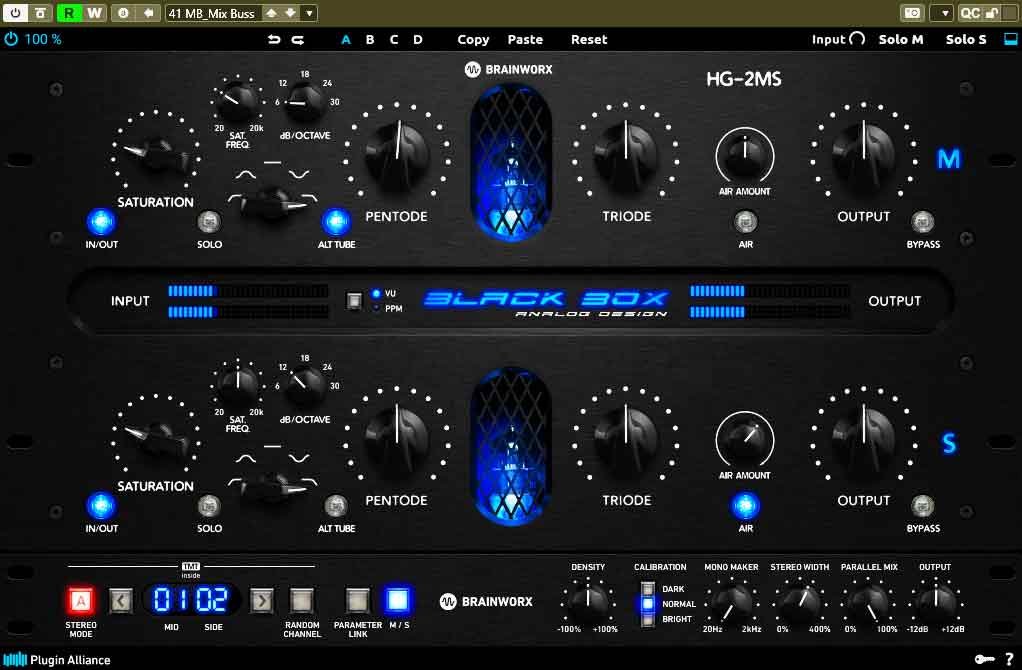Enable Solo S
This screenshot has height=670, width=1022.
(x=966, y=39)
